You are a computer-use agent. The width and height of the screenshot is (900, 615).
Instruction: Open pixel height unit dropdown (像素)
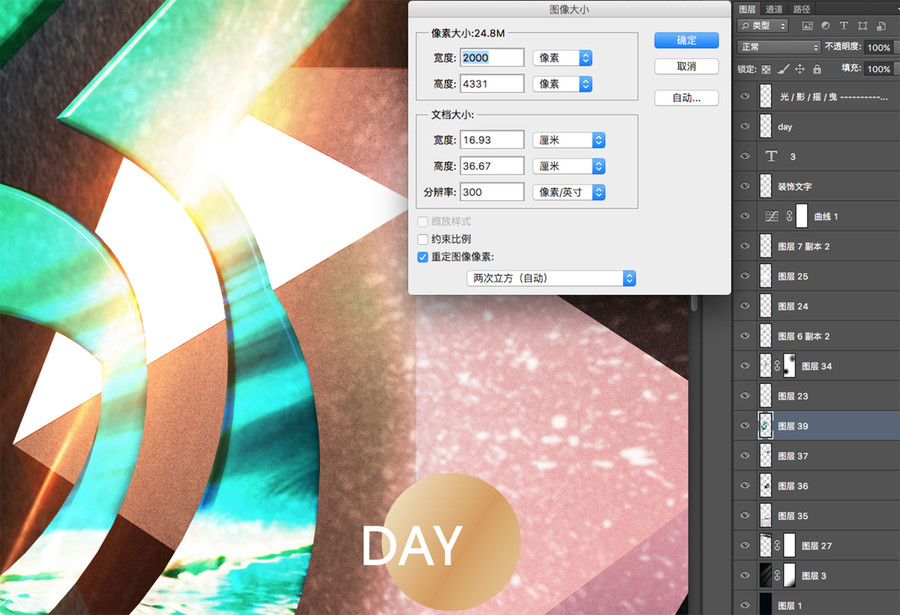562,84
